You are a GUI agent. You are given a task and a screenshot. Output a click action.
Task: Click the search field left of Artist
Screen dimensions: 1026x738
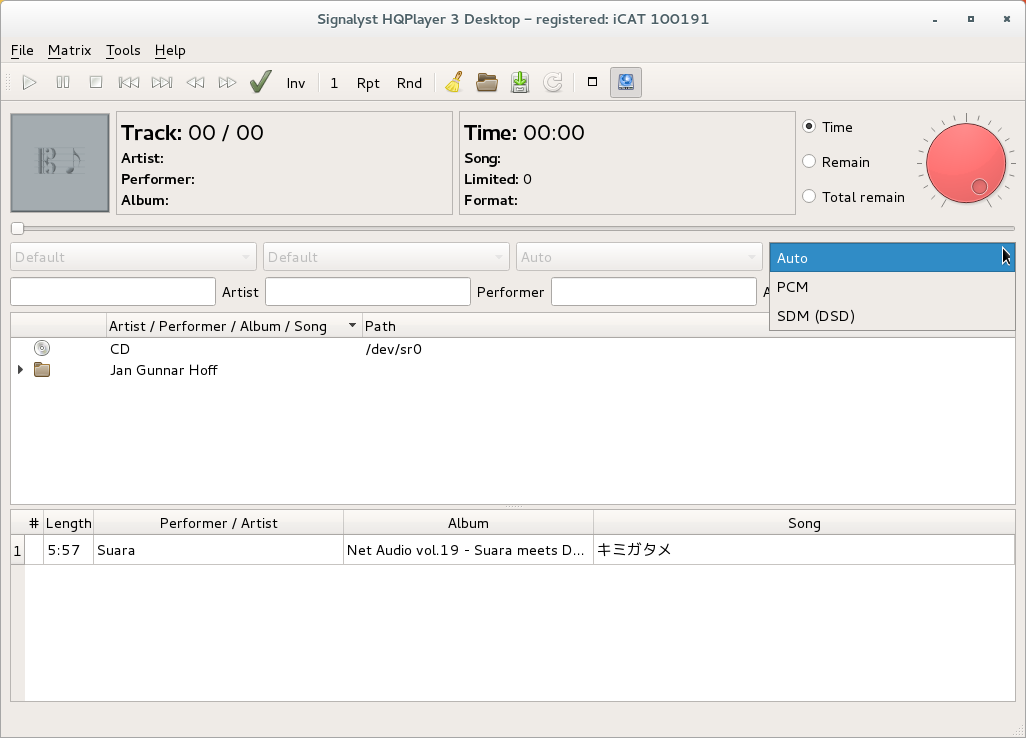tap(113, 292)
